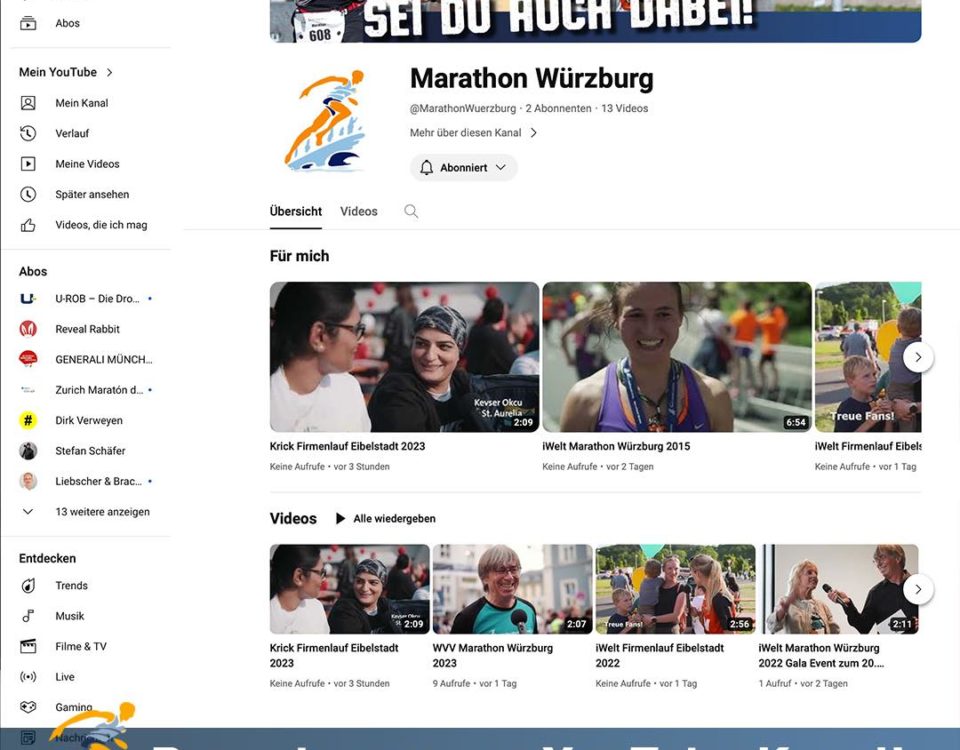
Task: Open Live in the Entdecken menu
Action: click(65, 677)
